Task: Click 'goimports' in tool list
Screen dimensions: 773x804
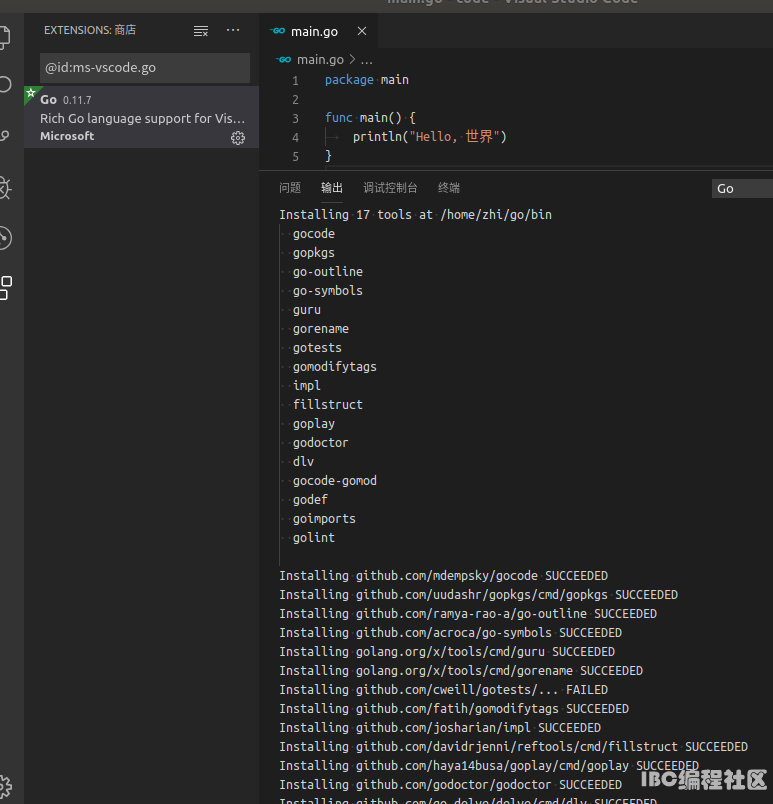Action: point(324,519)
